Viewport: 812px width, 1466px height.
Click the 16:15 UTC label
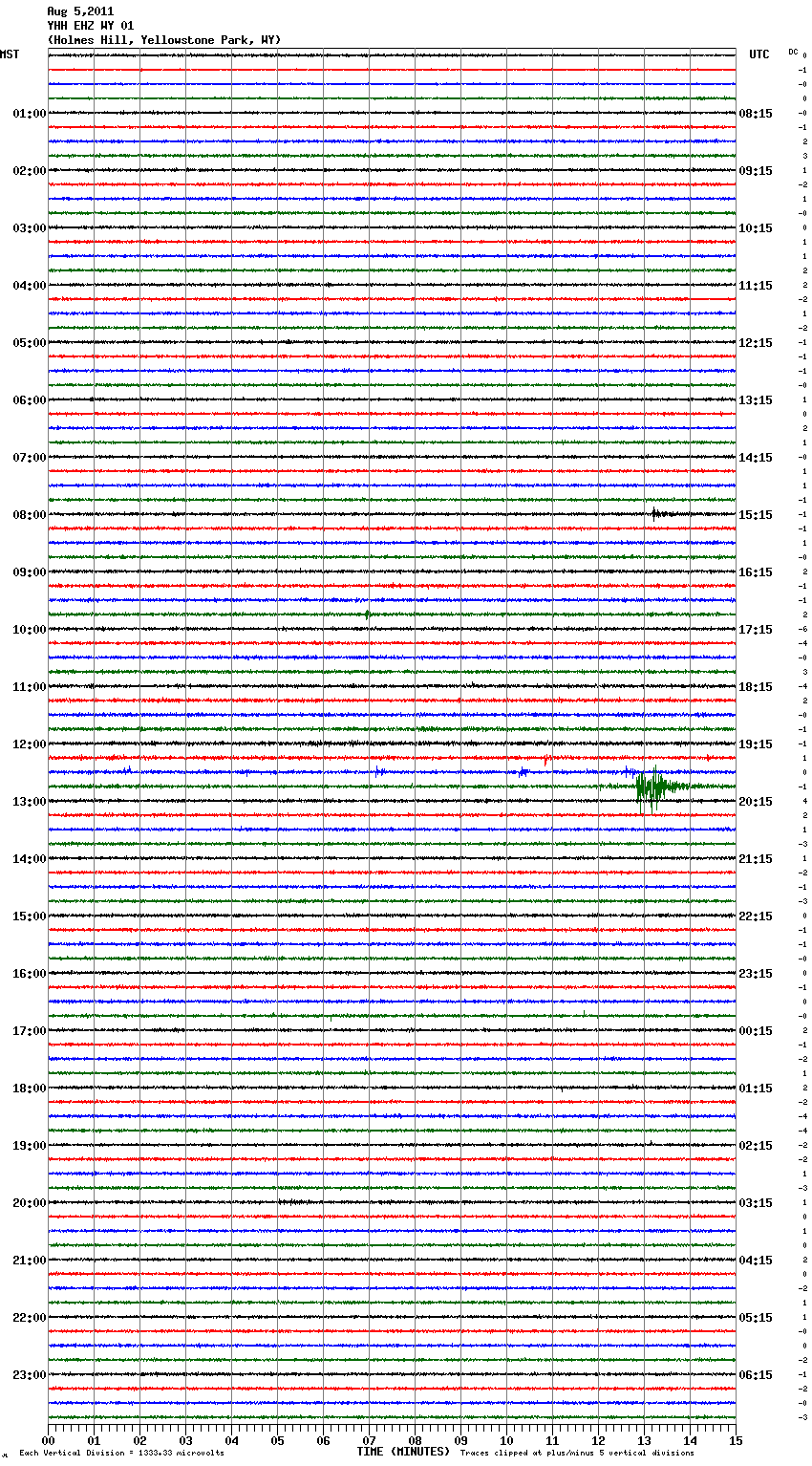coord(756,572)
